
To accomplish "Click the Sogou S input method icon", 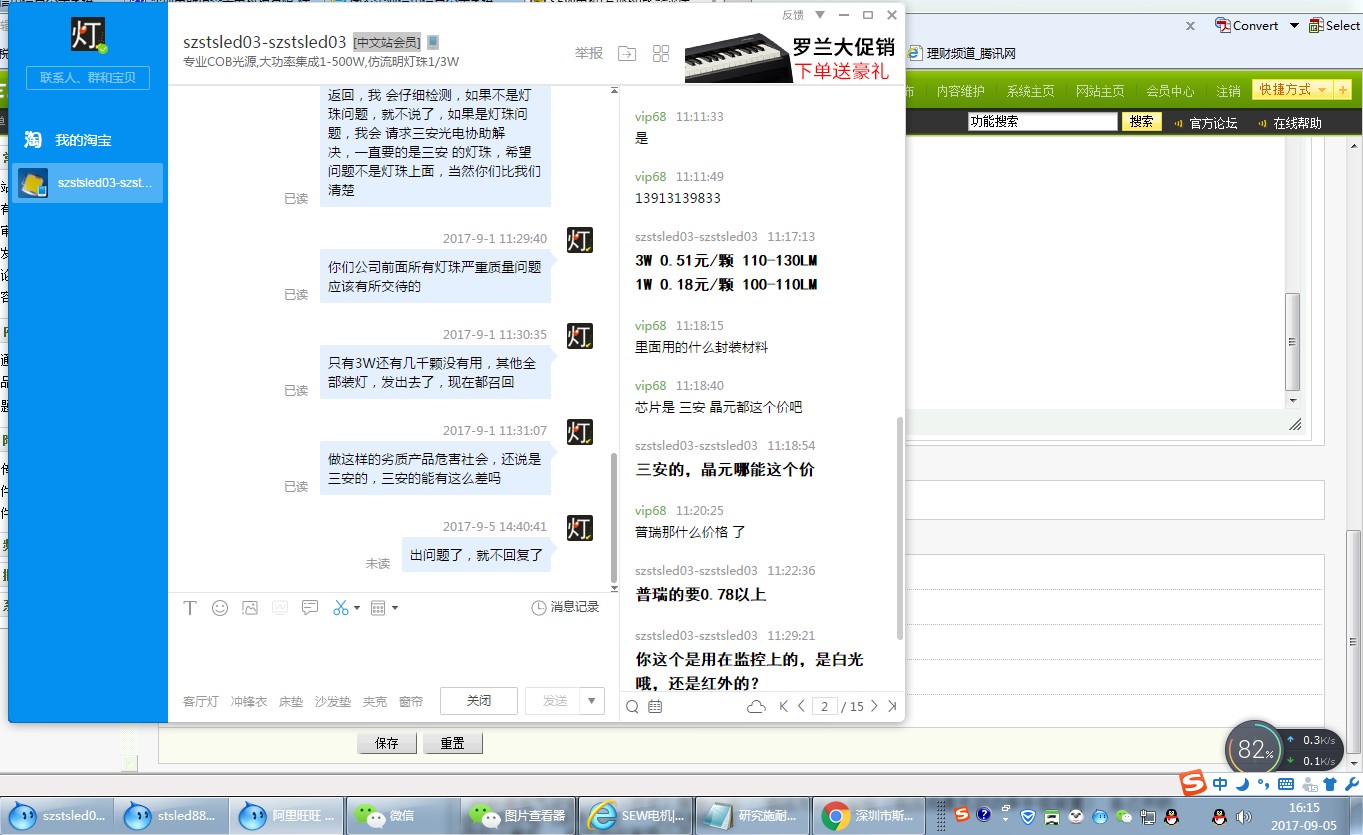I will pos(1192,783).
